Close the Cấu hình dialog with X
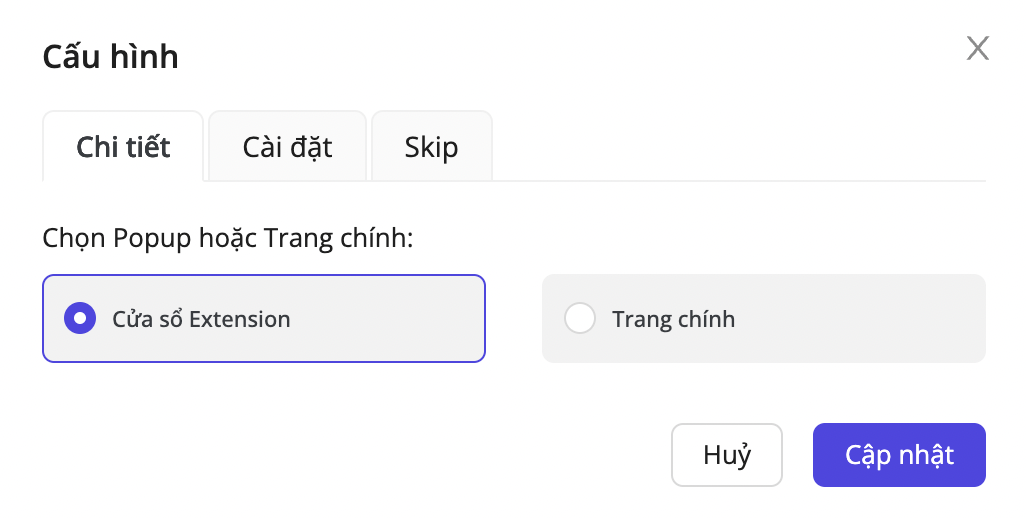The width and height of the screenshot is (1026, 518). (x=977, y=48)
